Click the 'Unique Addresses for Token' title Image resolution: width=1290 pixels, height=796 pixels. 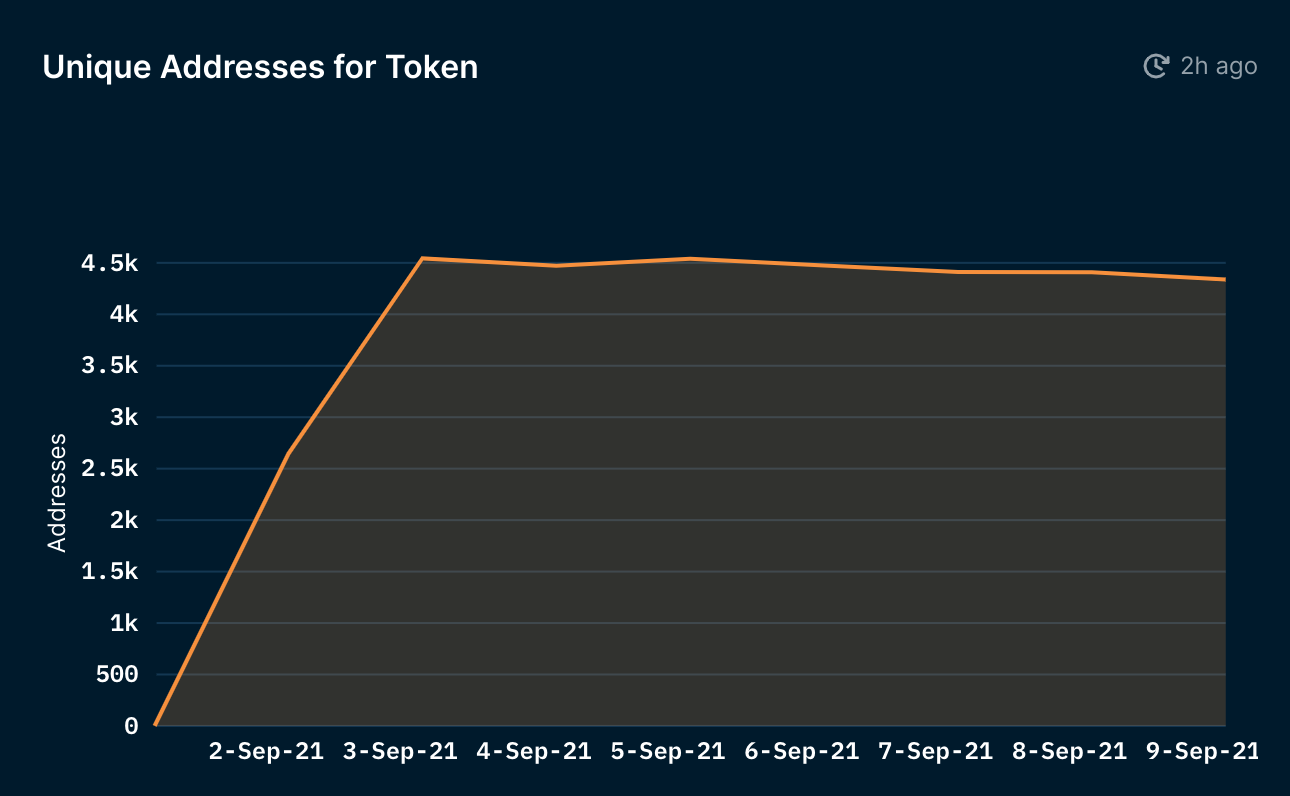click(x=260, y=67)
